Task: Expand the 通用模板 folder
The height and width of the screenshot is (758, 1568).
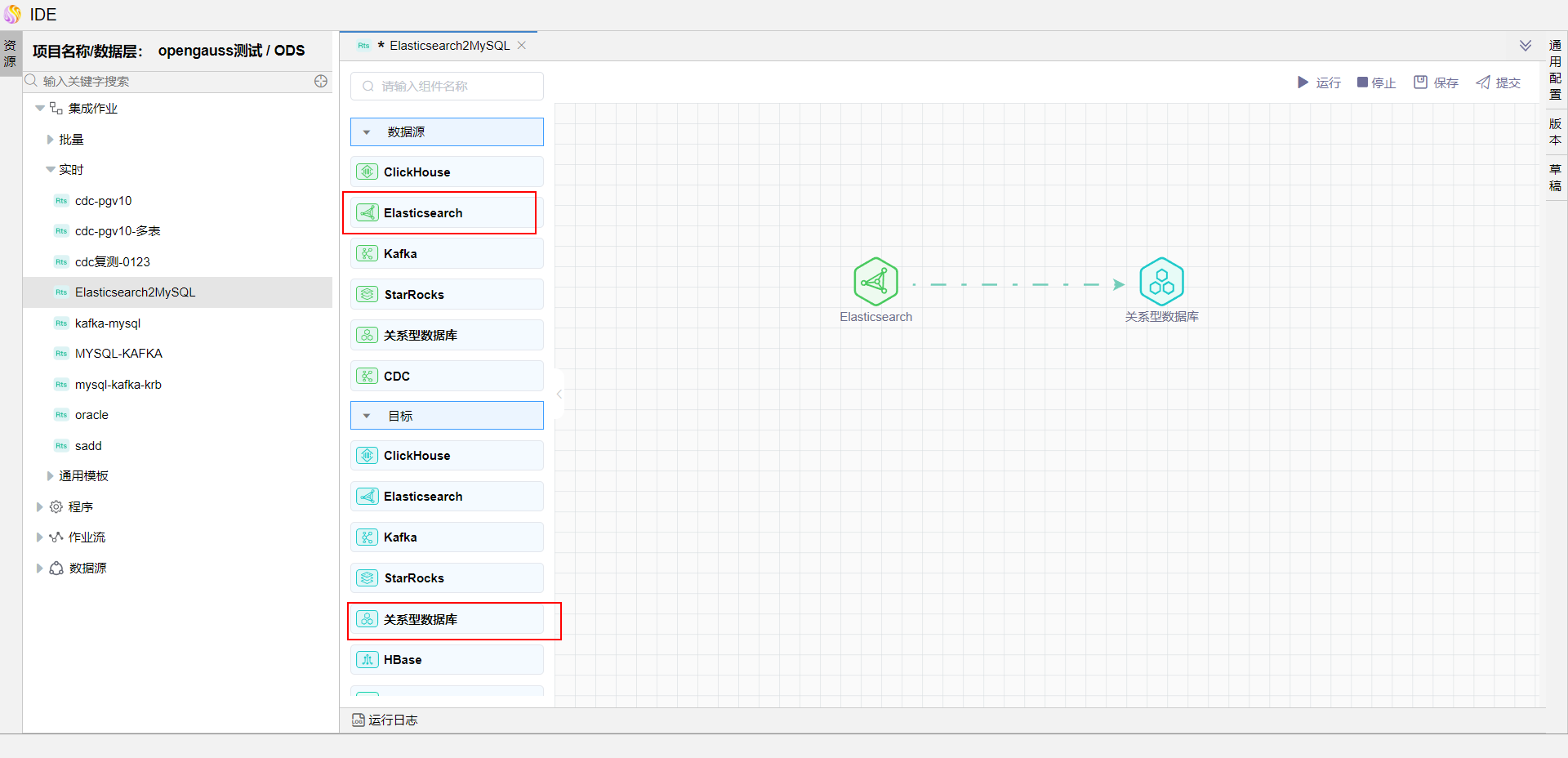Action: click(51, 476)
